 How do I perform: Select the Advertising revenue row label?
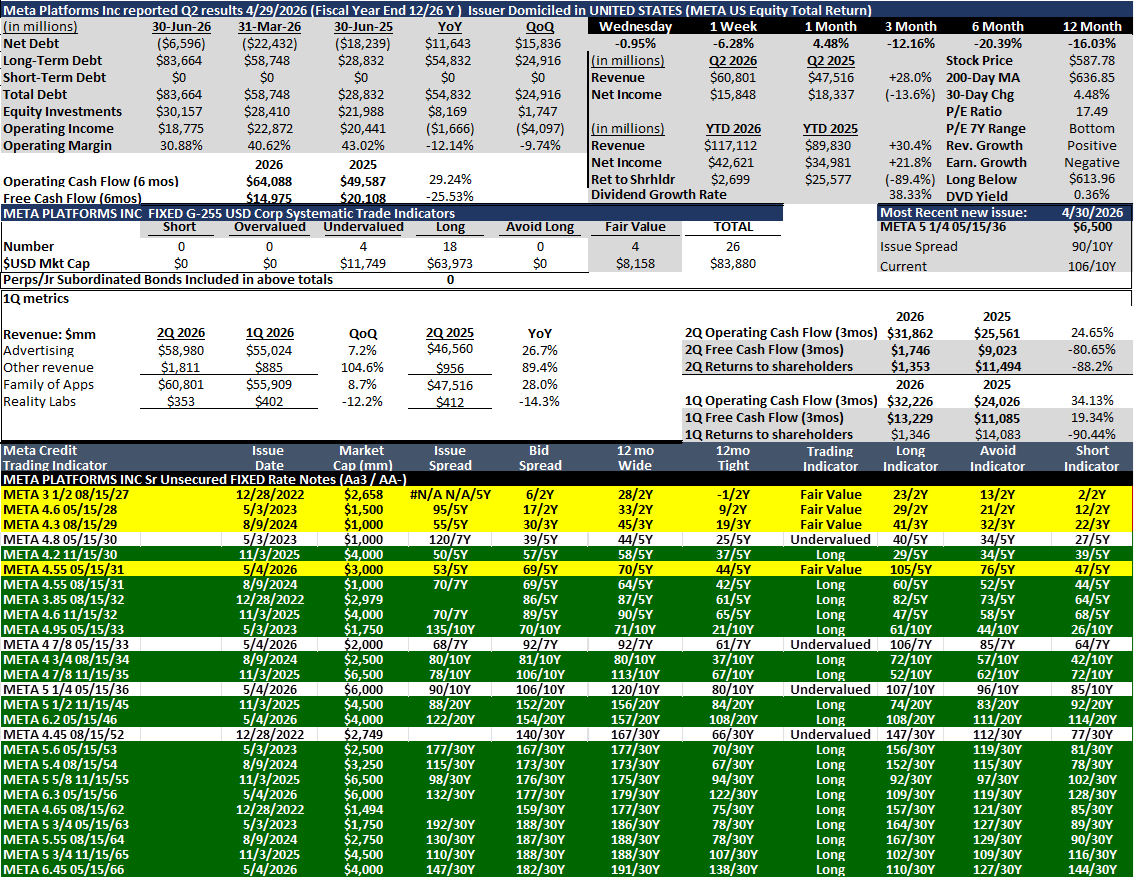38,351
